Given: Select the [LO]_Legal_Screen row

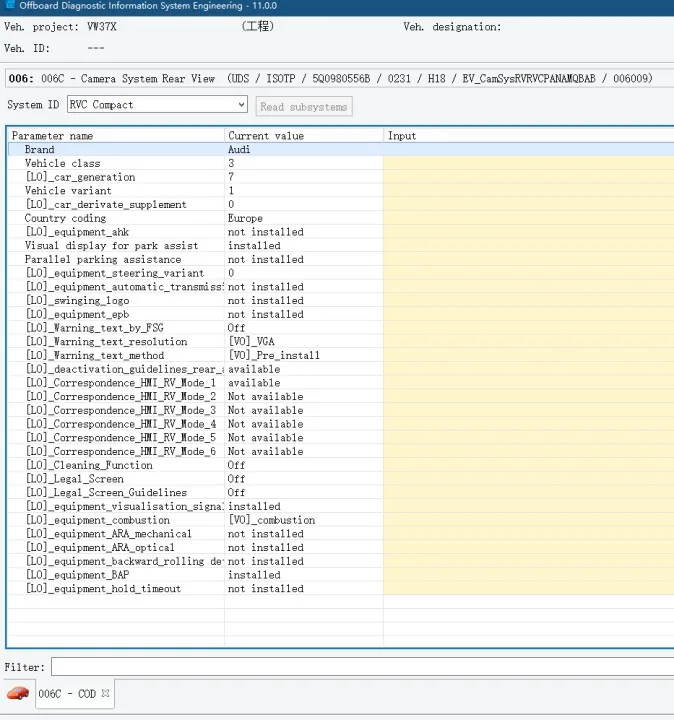Looking at the screenshot, I should point(341,479).
